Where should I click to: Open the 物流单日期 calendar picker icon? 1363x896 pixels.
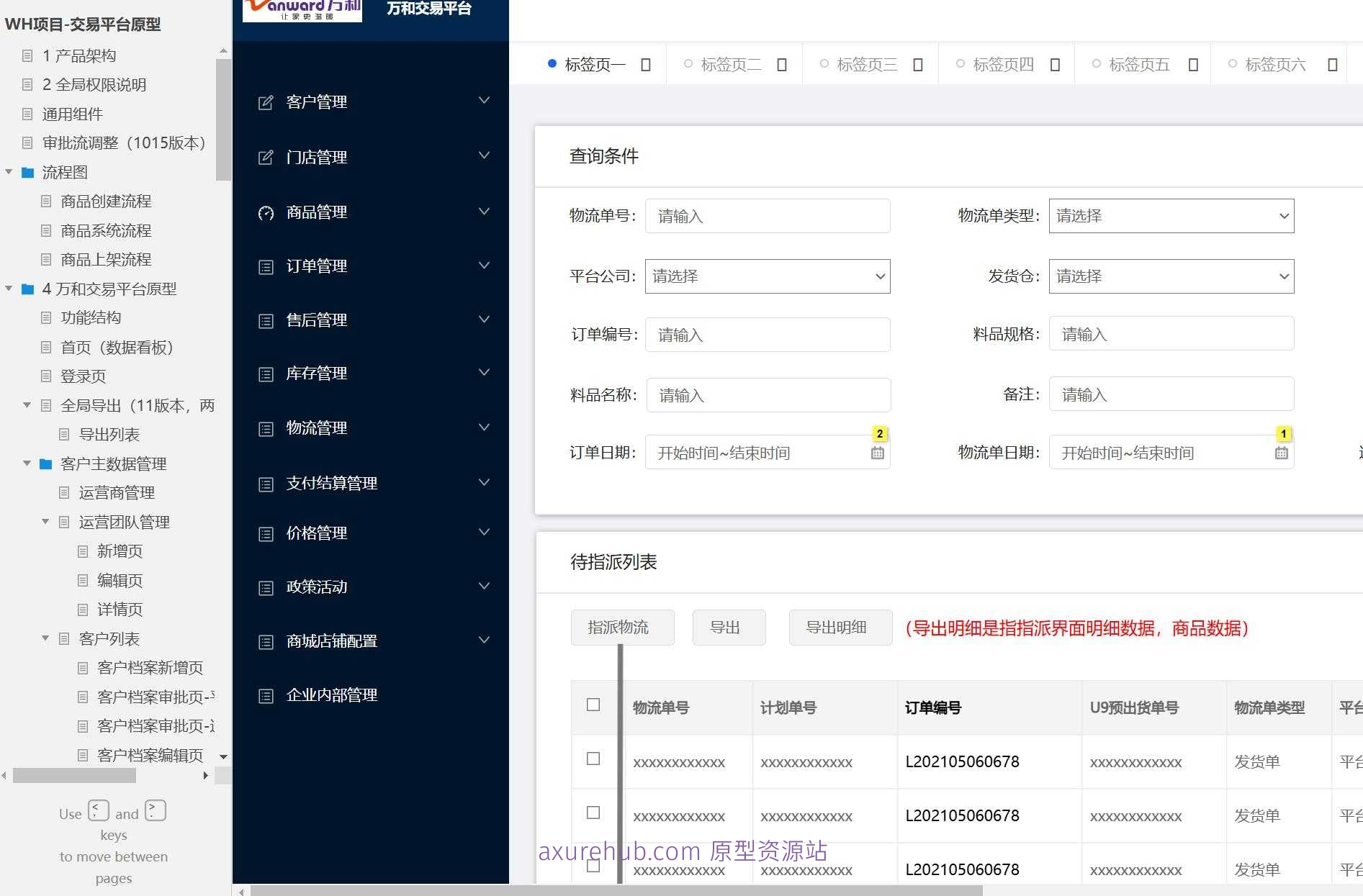tap(1281, 453)
